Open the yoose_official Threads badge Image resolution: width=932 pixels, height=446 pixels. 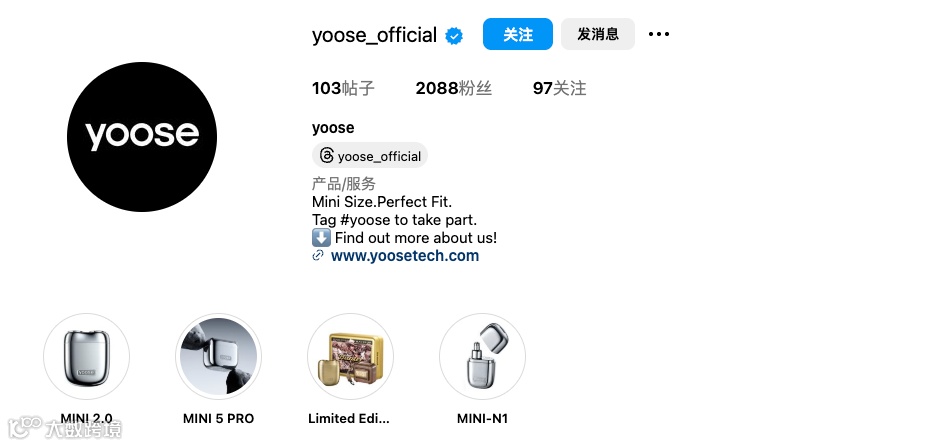click(x=370, y=156)
